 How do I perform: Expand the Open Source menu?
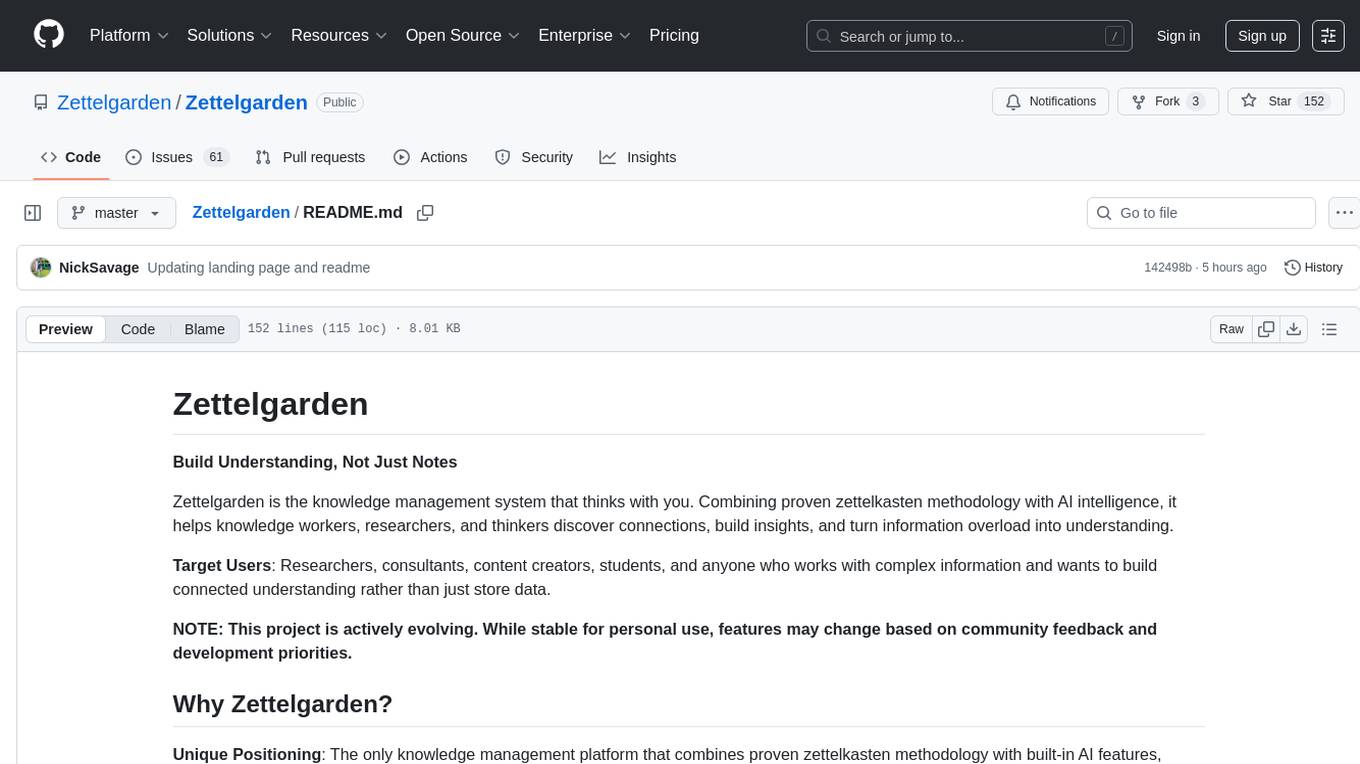point(463,35)
